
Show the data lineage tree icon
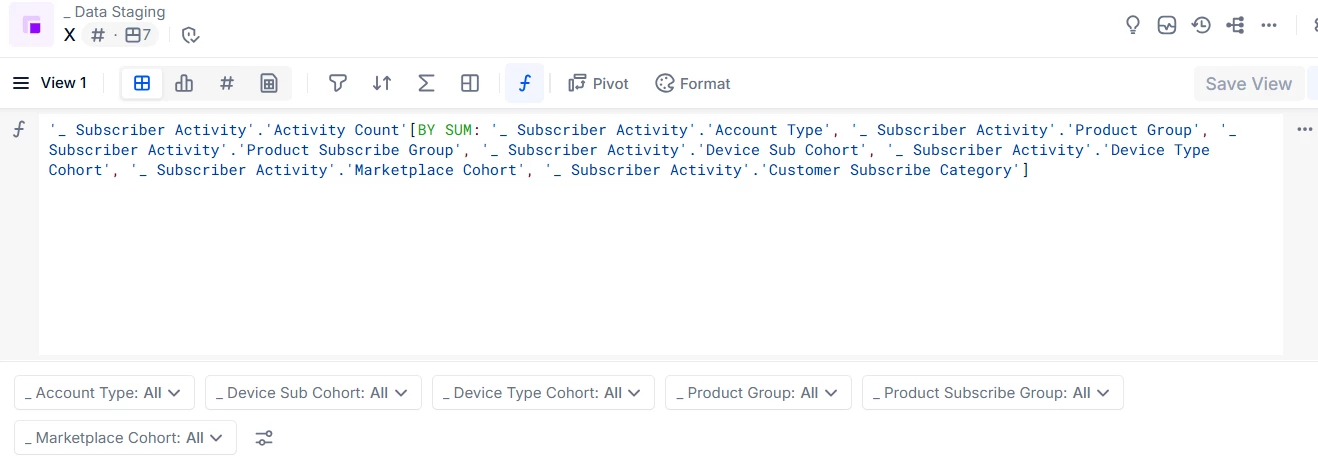point(1235,25)
